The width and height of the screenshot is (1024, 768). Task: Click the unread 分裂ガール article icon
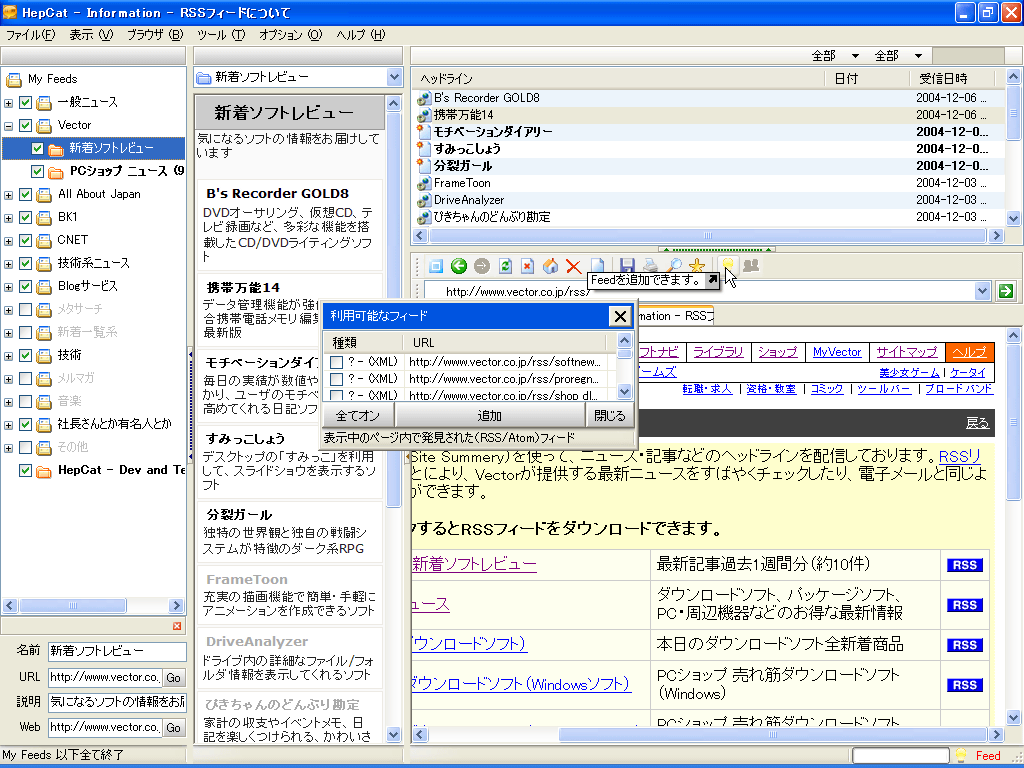(x=424, y=166)
